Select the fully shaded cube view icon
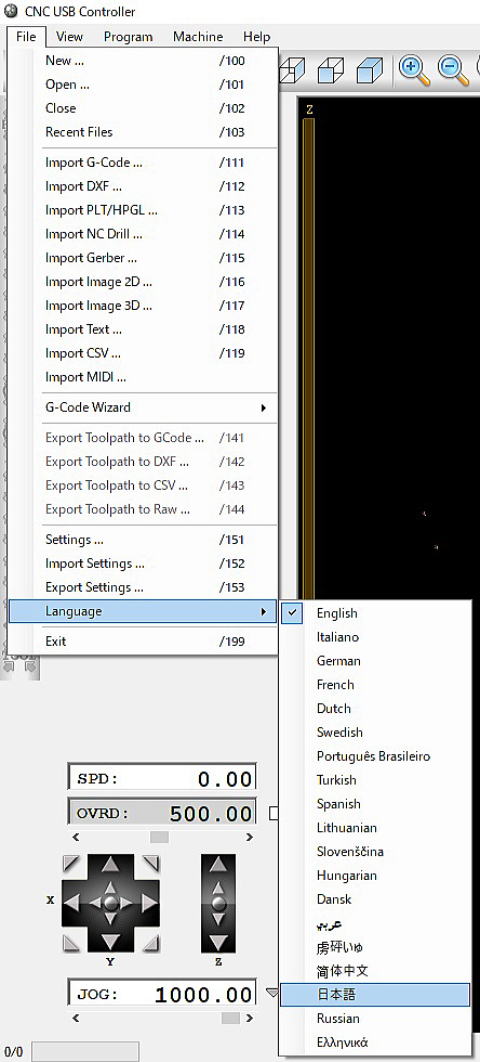480x1062 pixels. coord(370,70)
